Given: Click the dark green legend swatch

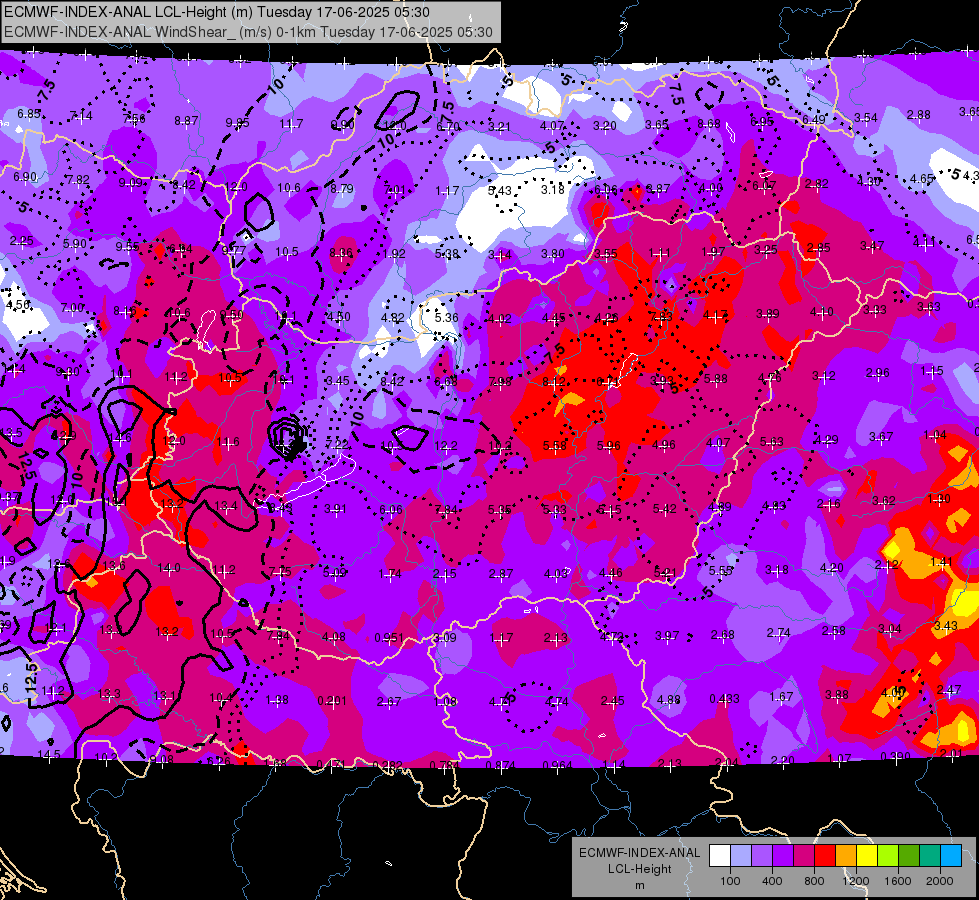Looking at the screenshot, I should pyautogui.click(x=909, y=855).
